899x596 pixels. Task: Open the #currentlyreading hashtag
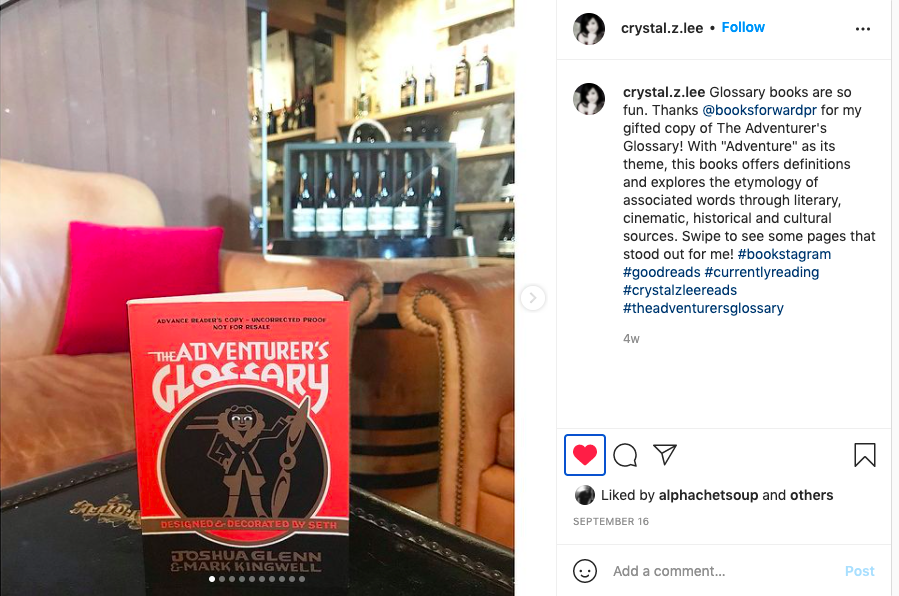(x=761, y=272)
